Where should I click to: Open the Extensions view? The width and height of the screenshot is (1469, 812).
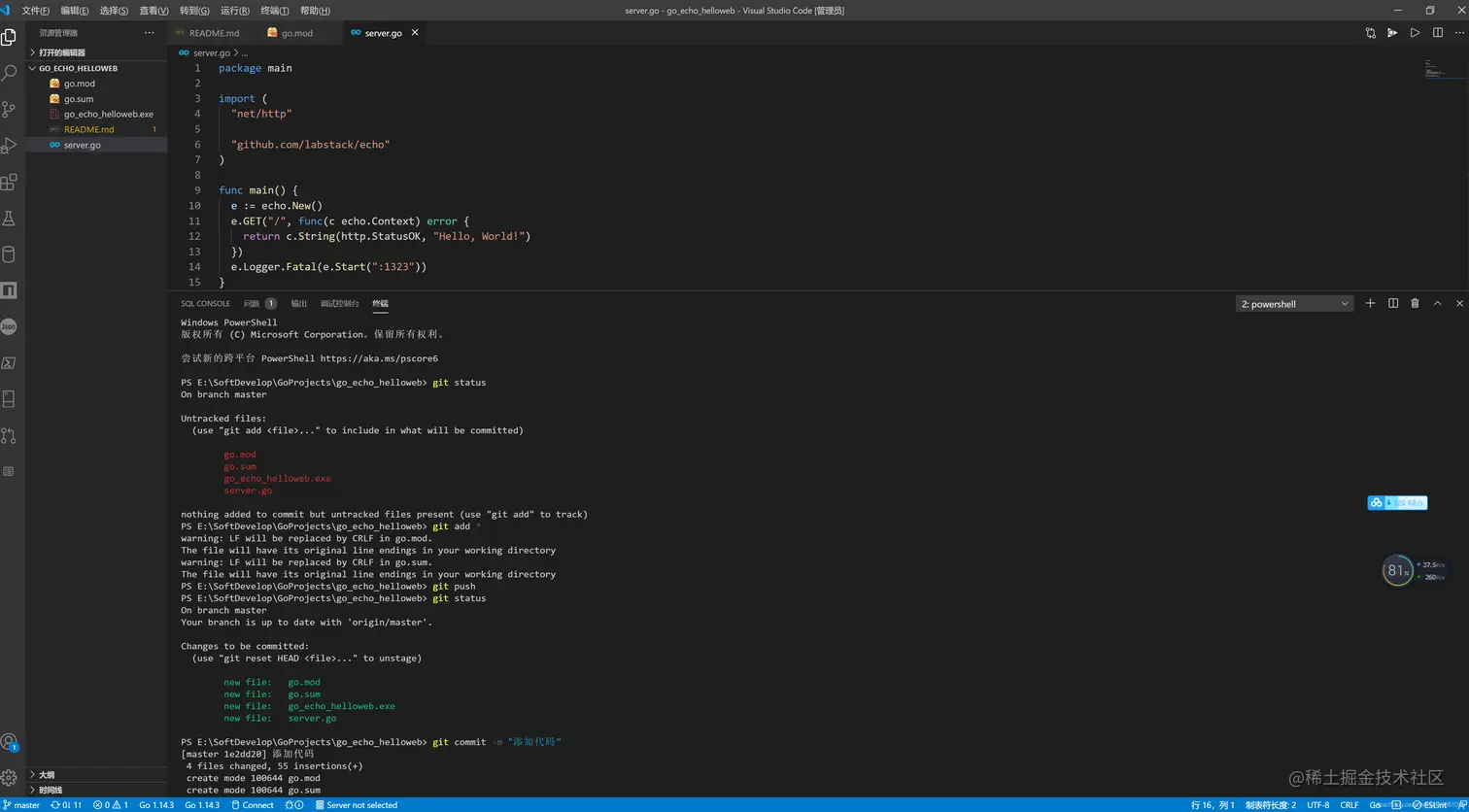click(x=13, y=181)
